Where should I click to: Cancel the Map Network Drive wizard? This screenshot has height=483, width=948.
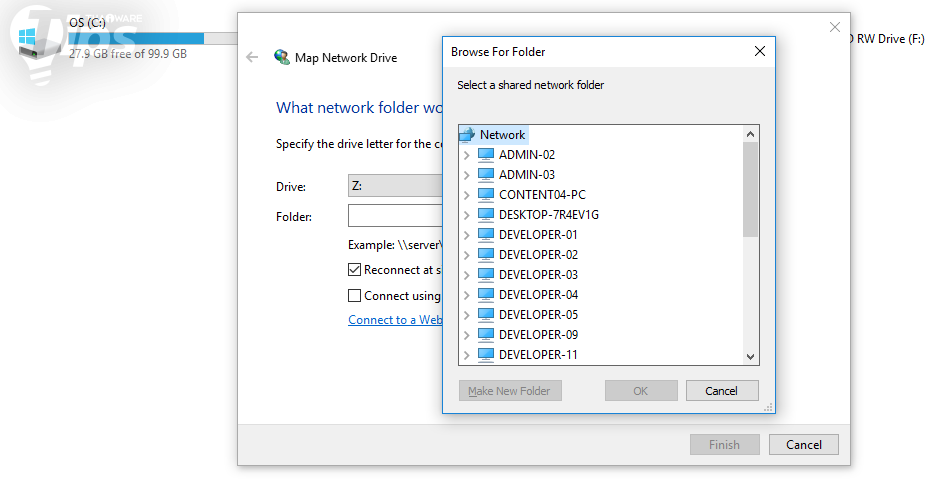point(804,445)
